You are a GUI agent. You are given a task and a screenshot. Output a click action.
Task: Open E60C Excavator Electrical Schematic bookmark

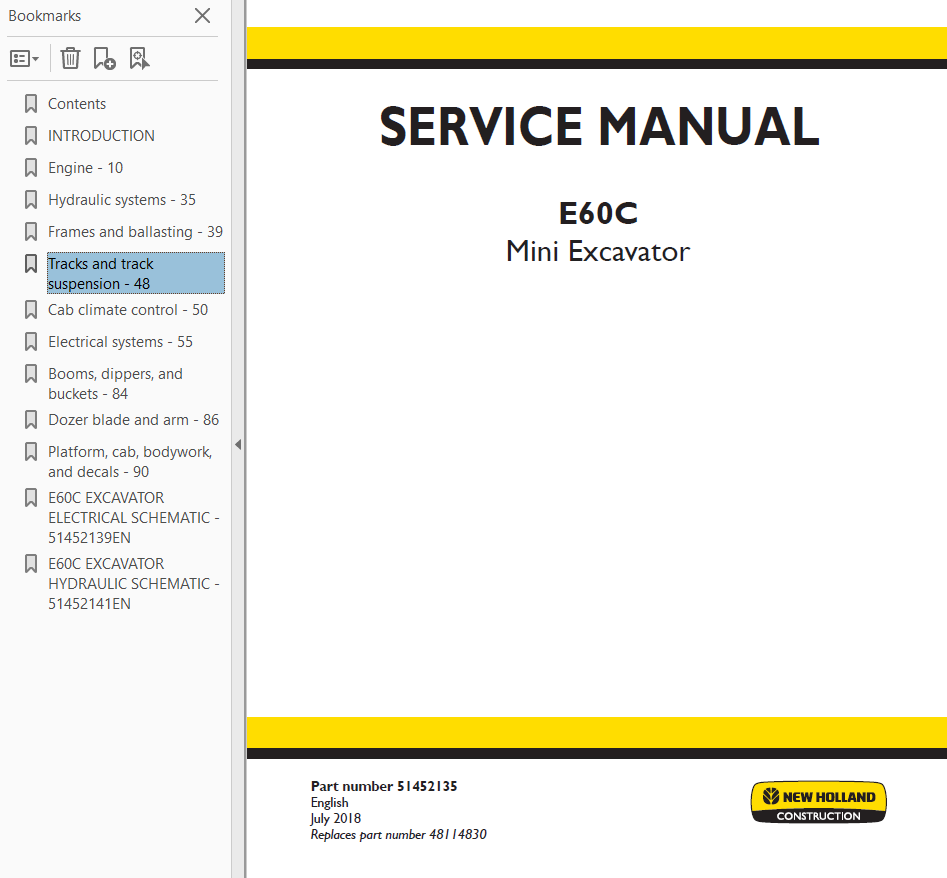[133, 518]
